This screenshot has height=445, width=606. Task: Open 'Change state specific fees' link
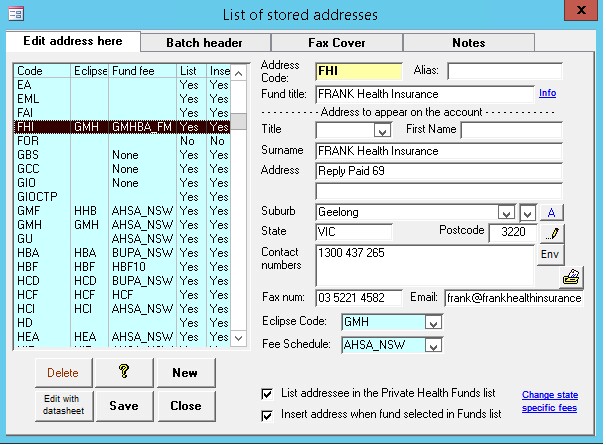pos(550,401)
